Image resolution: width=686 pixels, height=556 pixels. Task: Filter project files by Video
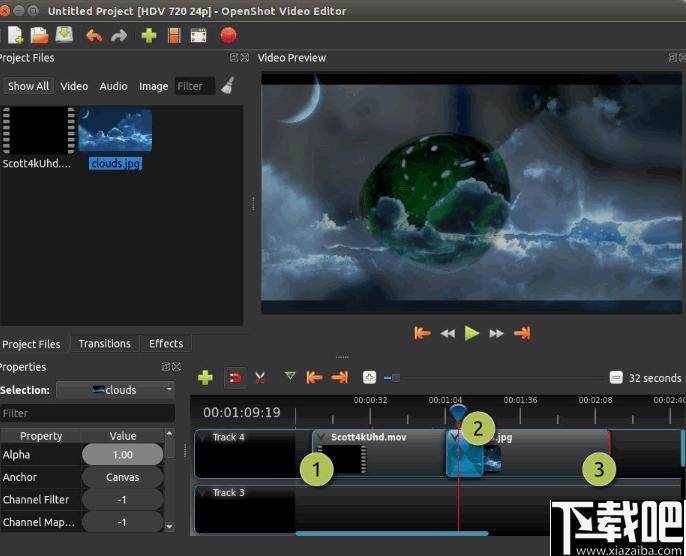pos(74,86)
